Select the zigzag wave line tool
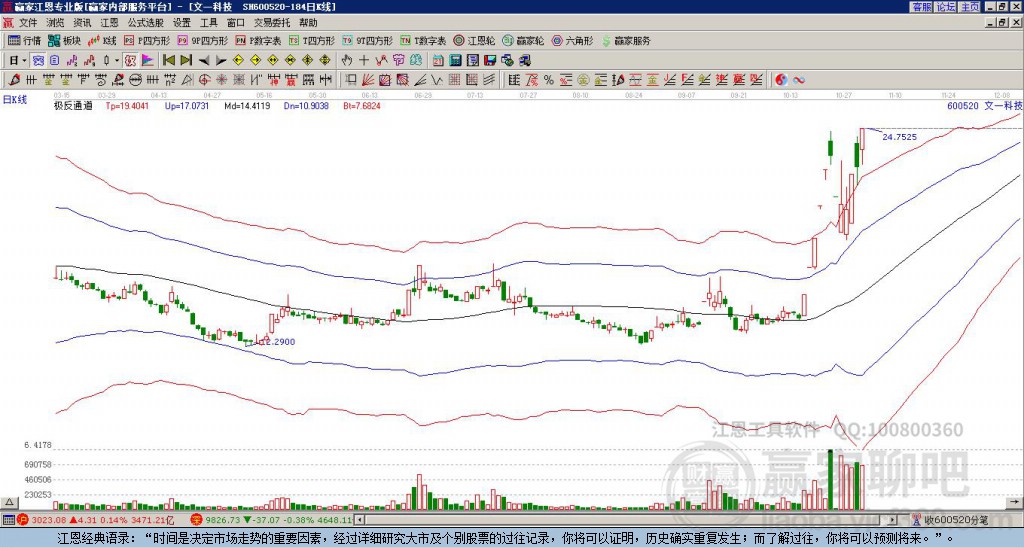 (436, 80)
